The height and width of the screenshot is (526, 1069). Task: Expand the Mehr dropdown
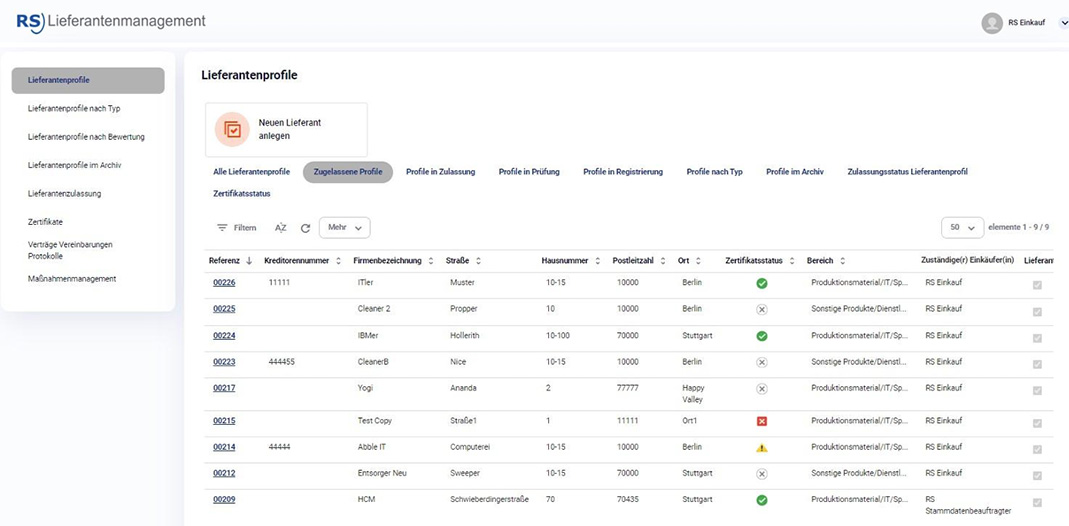click(x=344, y=228)
